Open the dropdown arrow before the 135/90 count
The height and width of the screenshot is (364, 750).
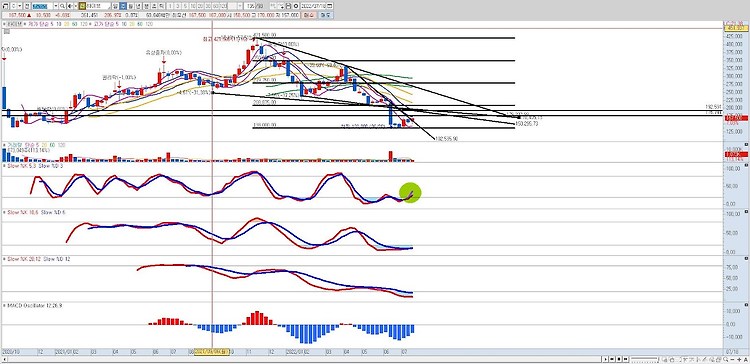pos(240,6)
